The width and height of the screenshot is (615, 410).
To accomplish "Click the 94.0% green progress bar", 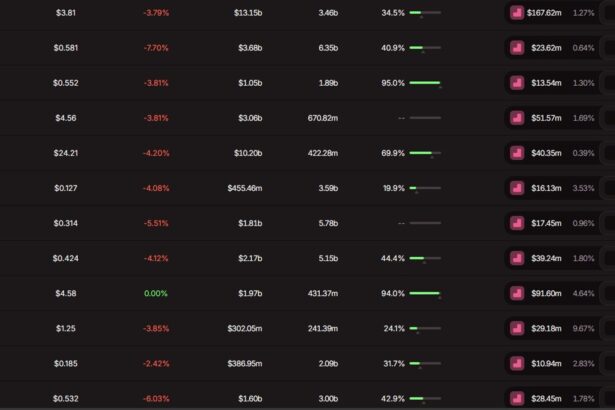I will point(424,293).
